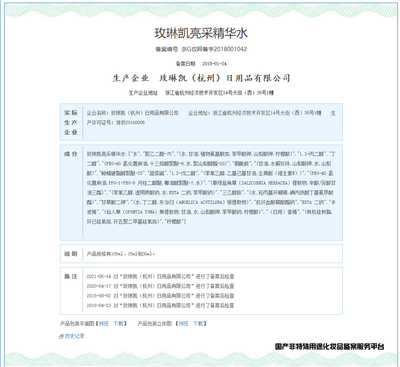
Task: Click the product specification text in 说明
Action: tap(121, 254)
